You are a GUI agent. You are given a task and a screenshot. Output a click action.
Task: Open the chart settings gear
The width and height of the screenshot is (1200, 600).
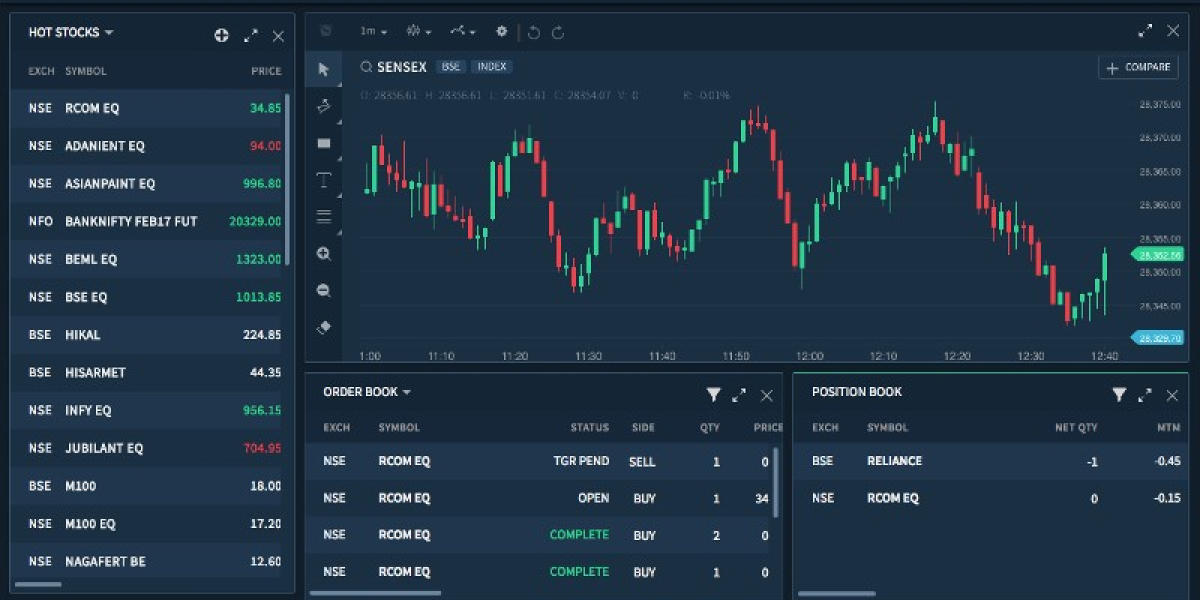(x=501, y=31)
